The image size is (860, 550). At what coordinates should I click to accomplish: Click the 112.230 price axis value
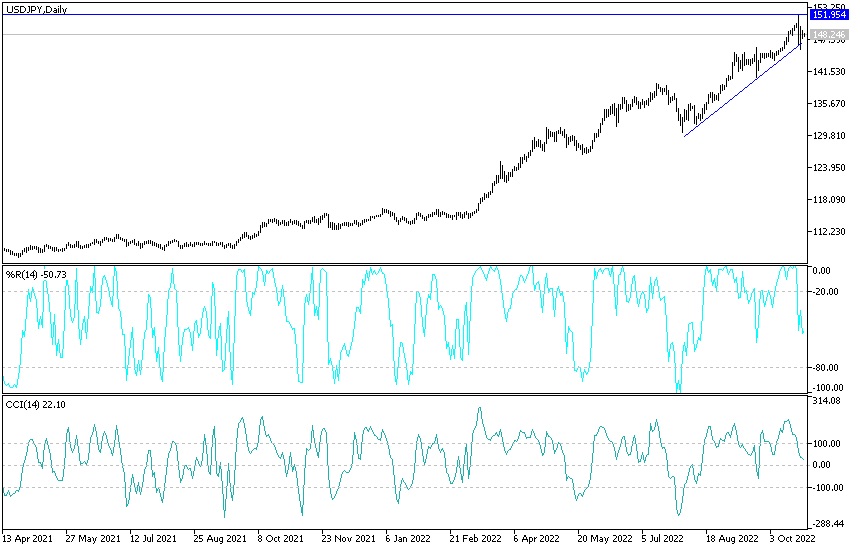829,231
